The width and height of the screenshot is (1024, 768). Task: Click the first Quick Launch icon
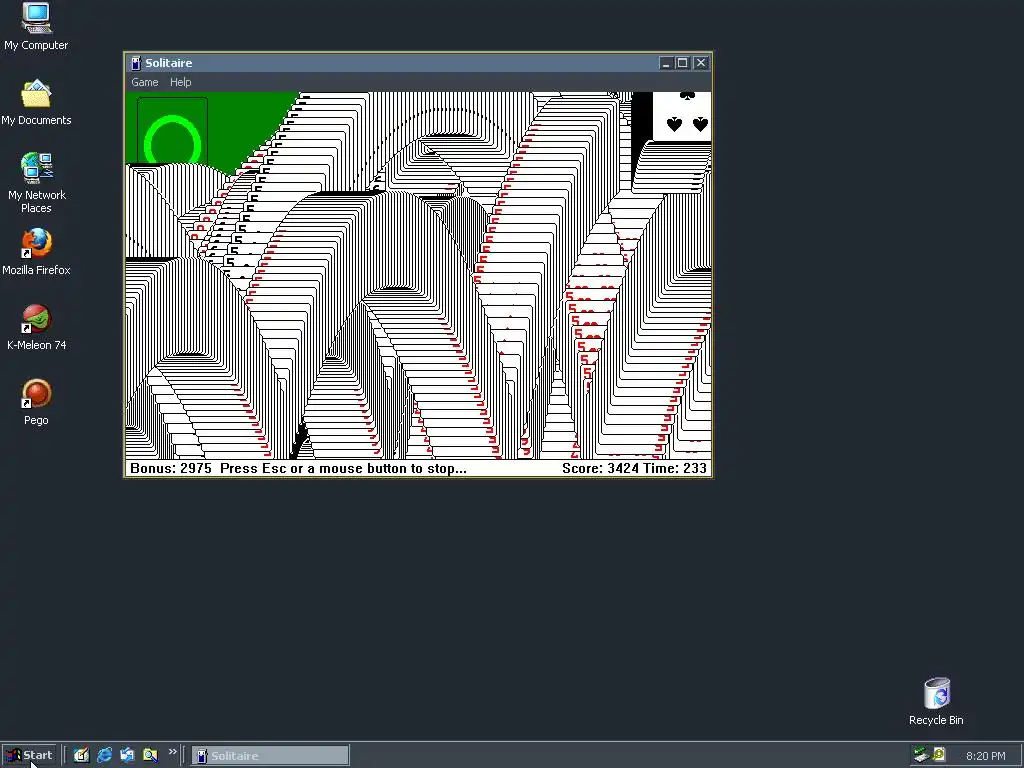click(81, 755)
